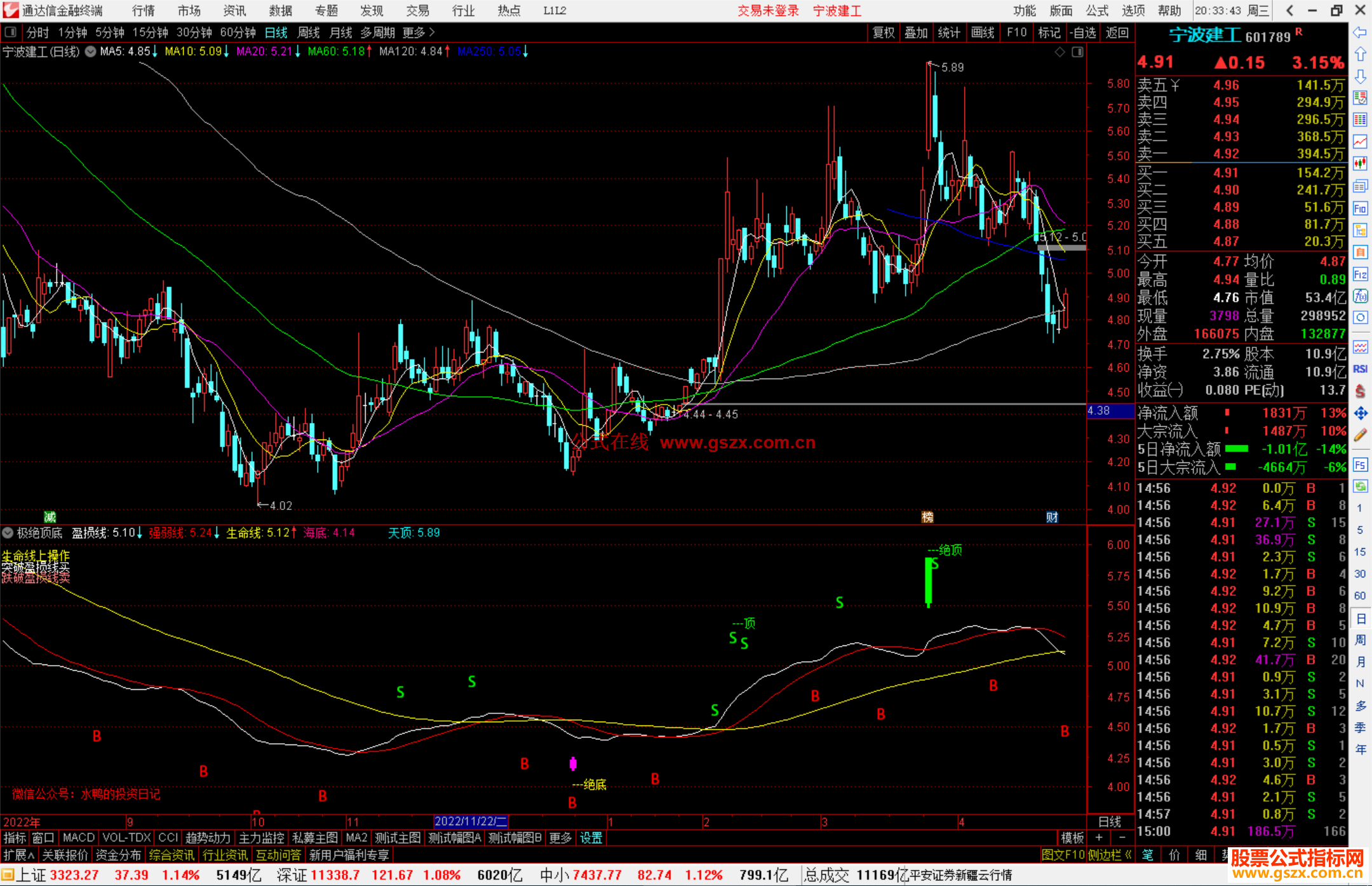Open the candlestick chart sidebar icon
This screenshot has height=886, width=1372.
pos(1360,163)
